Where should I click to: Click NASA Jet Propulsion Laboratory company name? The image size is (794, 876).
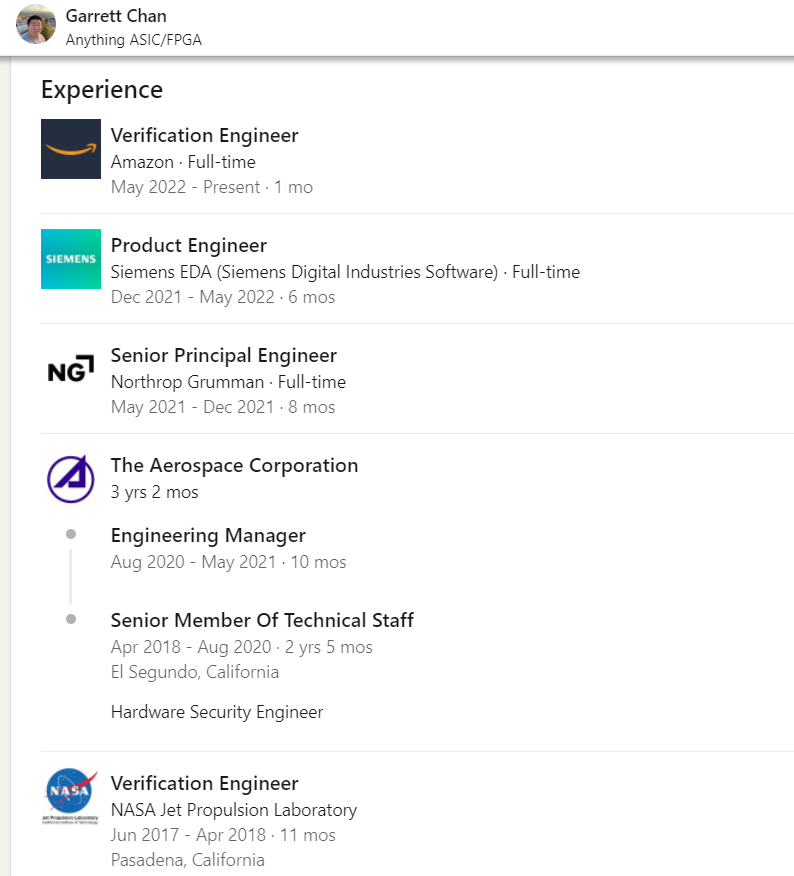pyautogui.click(x=233, y=810)
